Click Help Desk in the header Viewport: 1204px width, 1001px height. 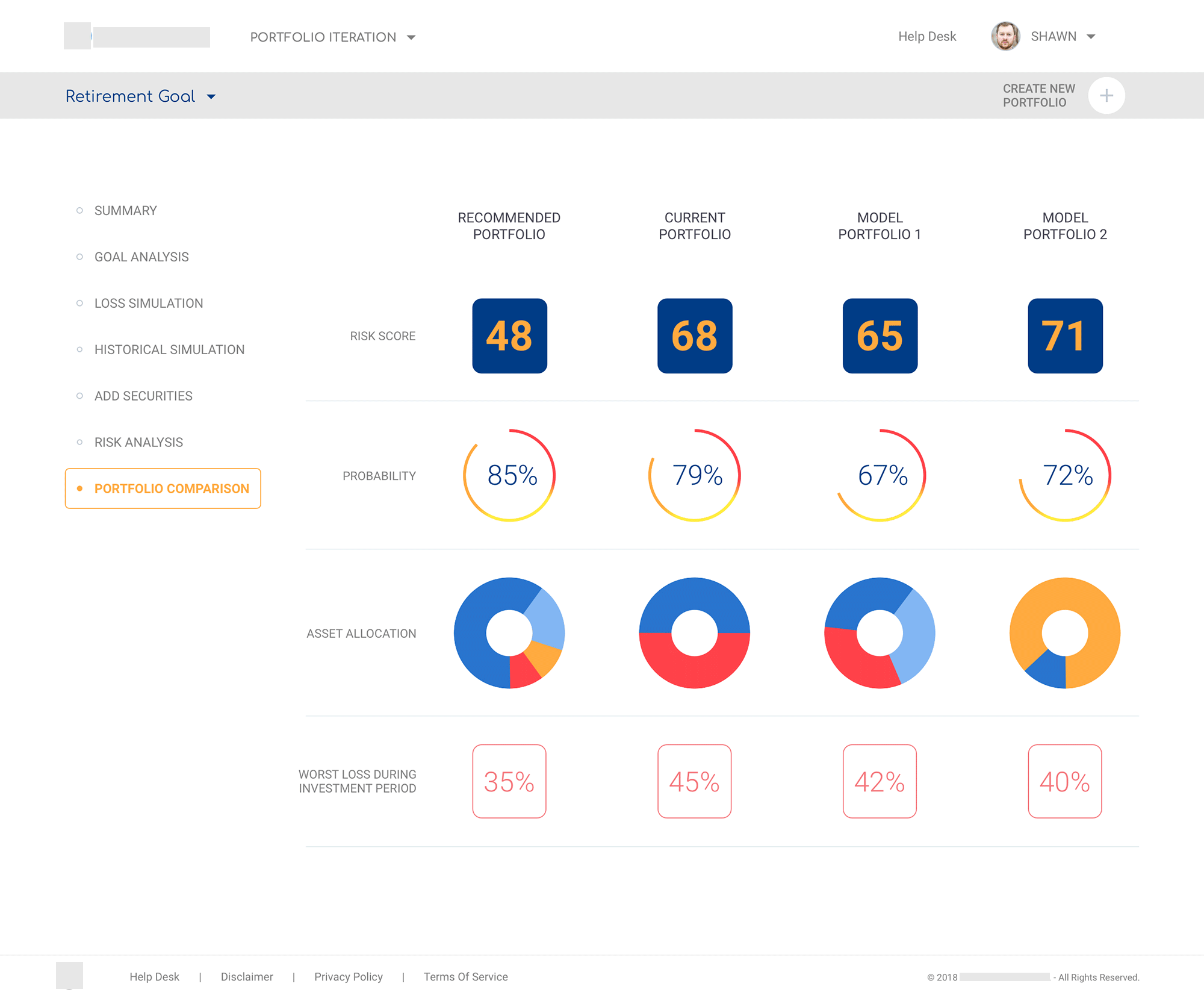point(926,36)
